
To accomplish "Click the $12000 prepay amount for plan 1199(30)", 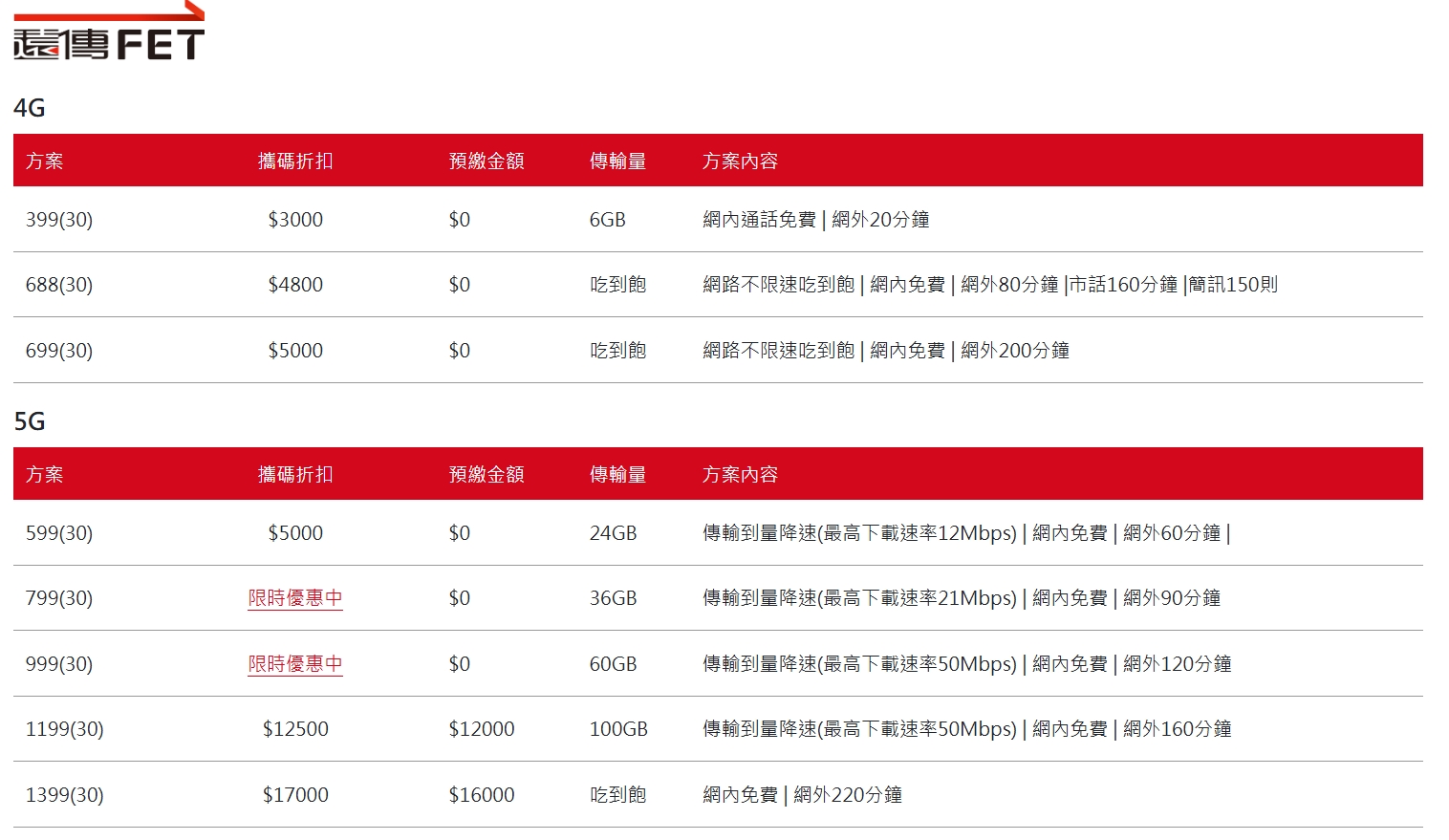I will [x=482, y=728].
